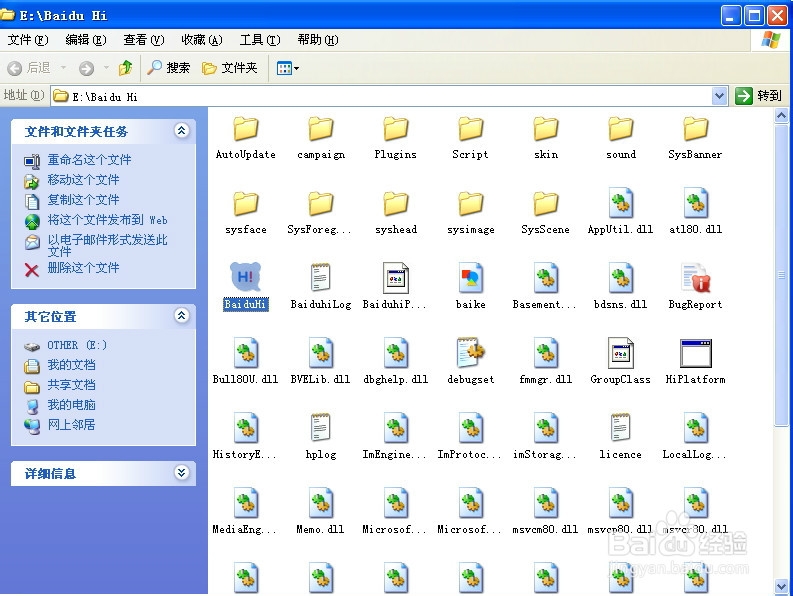Open the Views dropdown in toolbar
Screen dimensions: 793x596
coord(288,68)
